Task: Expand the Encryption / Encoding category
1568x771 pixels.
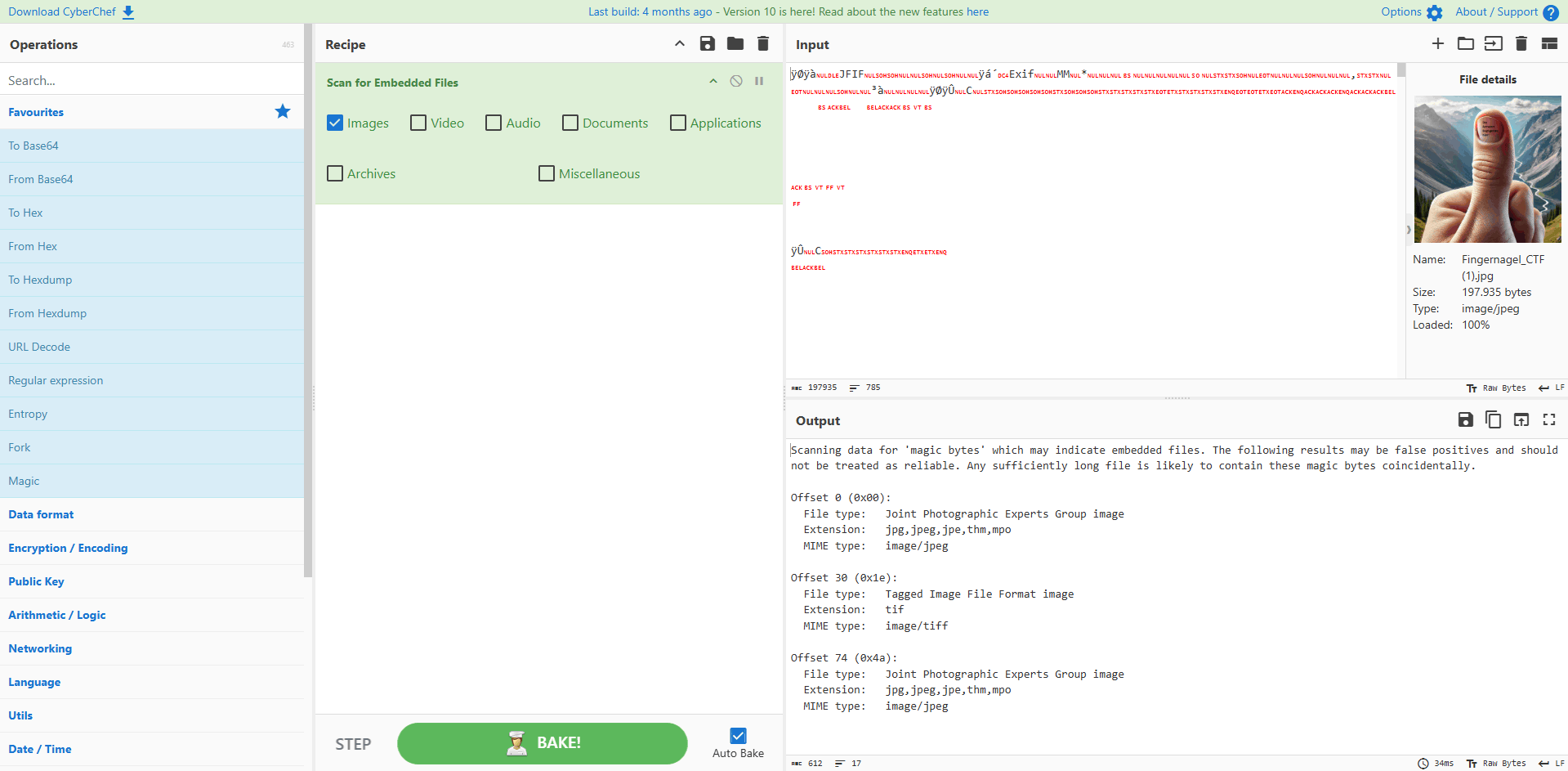Action: (x=68, y=548)
